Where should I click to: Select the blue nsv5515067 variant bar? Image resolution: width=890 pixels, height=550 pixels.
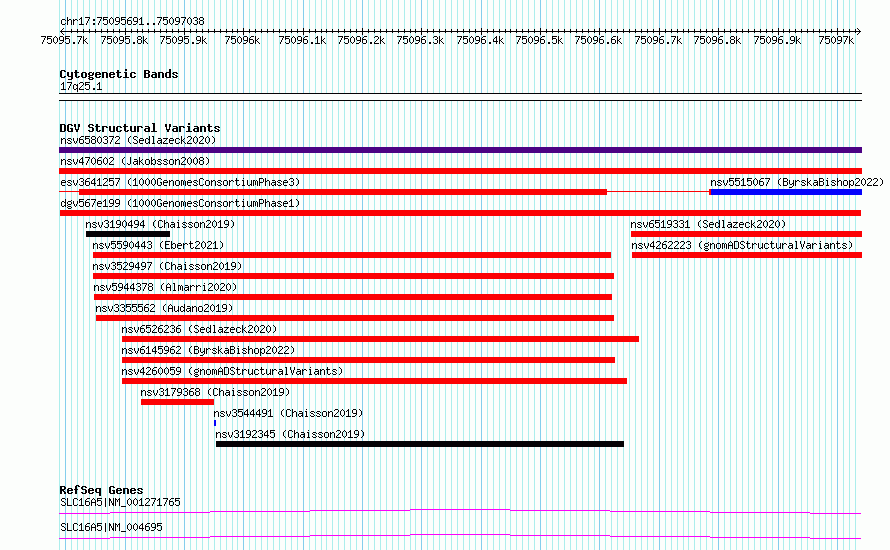tap(786, 192)
